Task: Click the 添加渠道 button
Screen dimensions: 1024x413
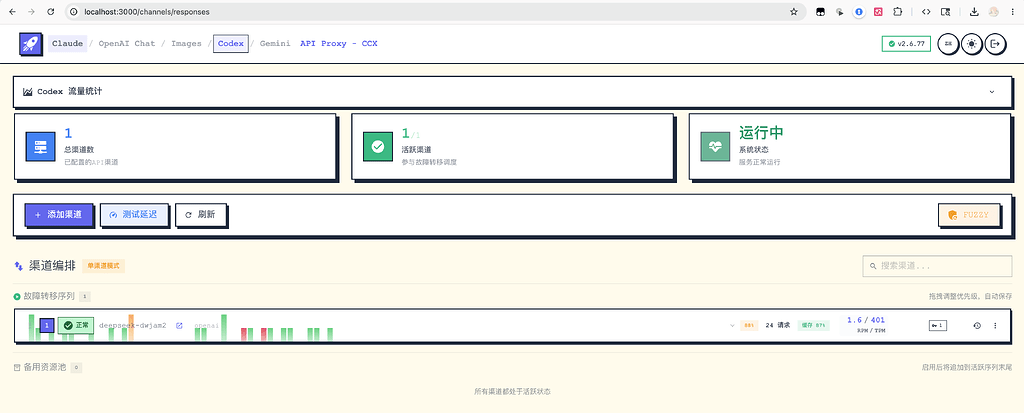Action: (x=59, y=214)
